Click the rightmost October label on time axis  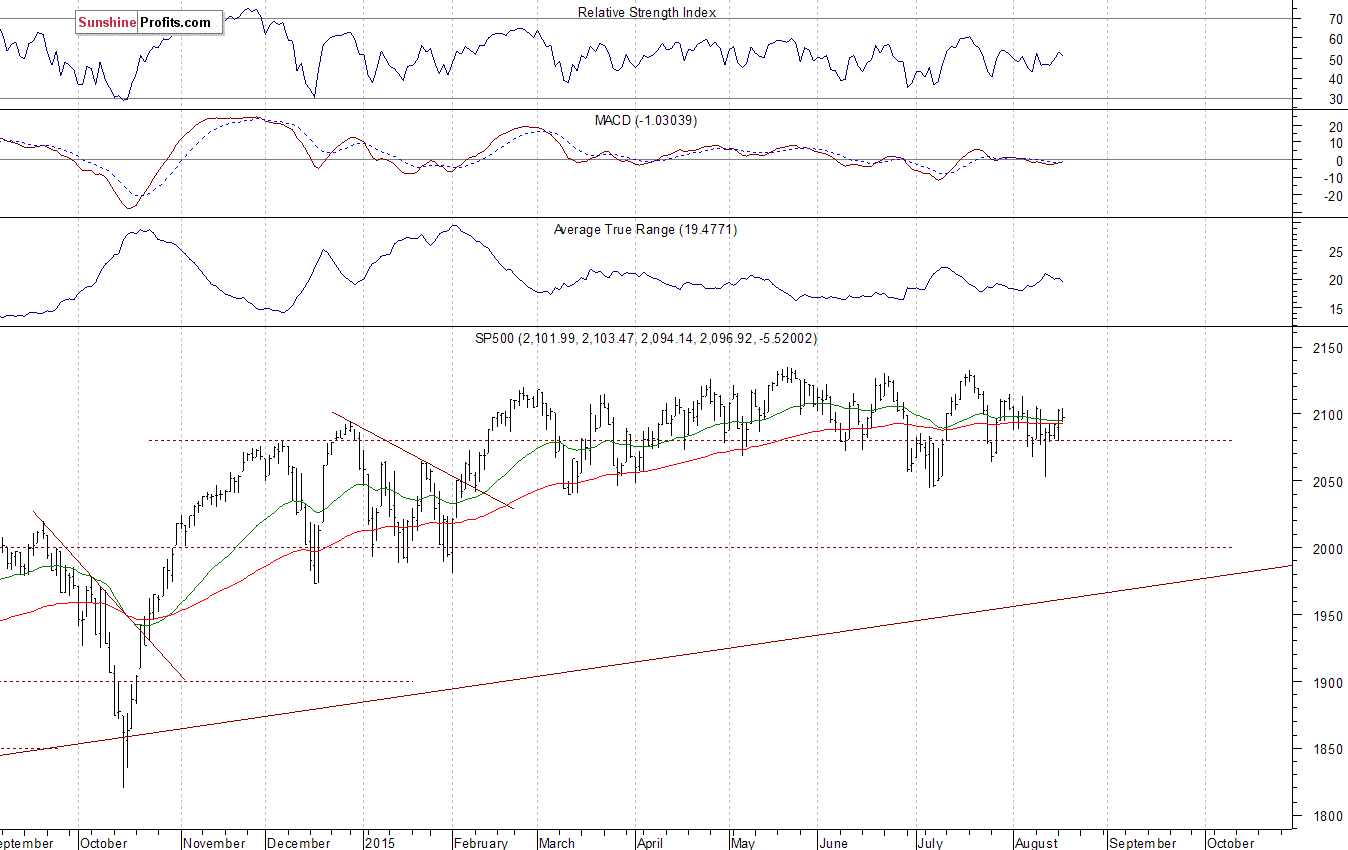coord(1232,843)
